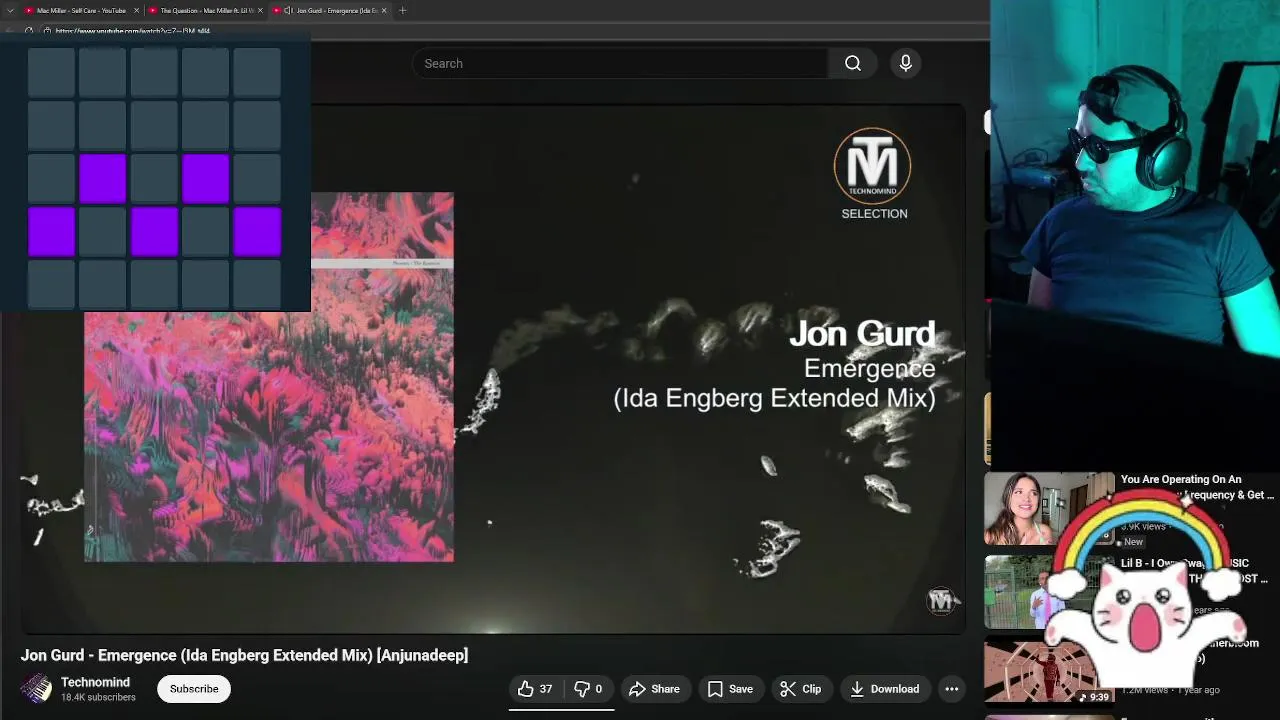Save the video to a playlist

[x=730, y=689]
